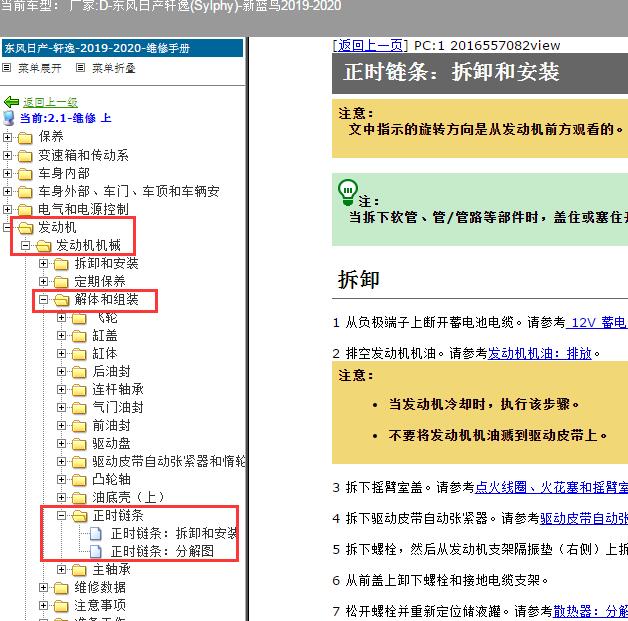
Task: Open the 散热器：分解 link
Action: pos(590,611)
